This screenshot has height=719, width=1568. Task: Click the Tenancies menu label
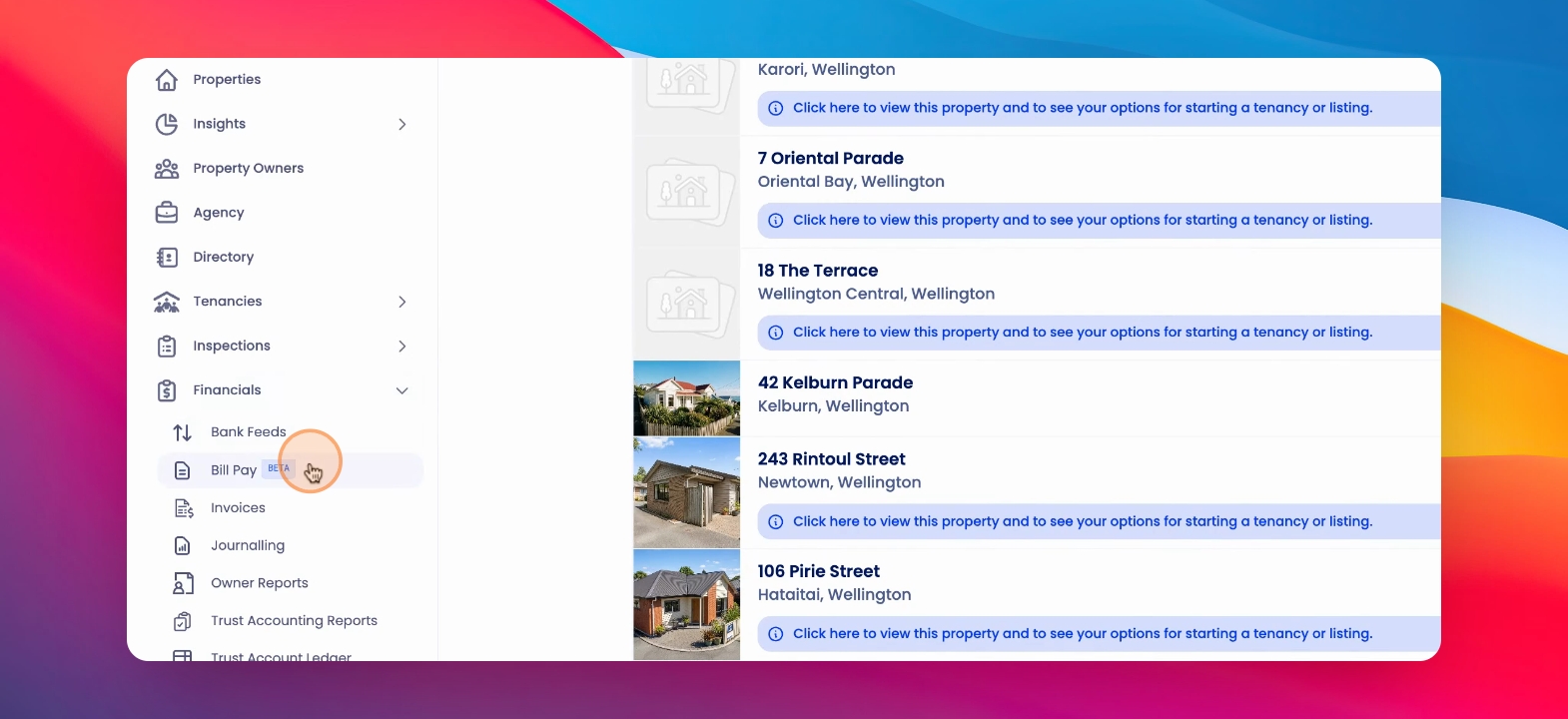click(228, 302)
